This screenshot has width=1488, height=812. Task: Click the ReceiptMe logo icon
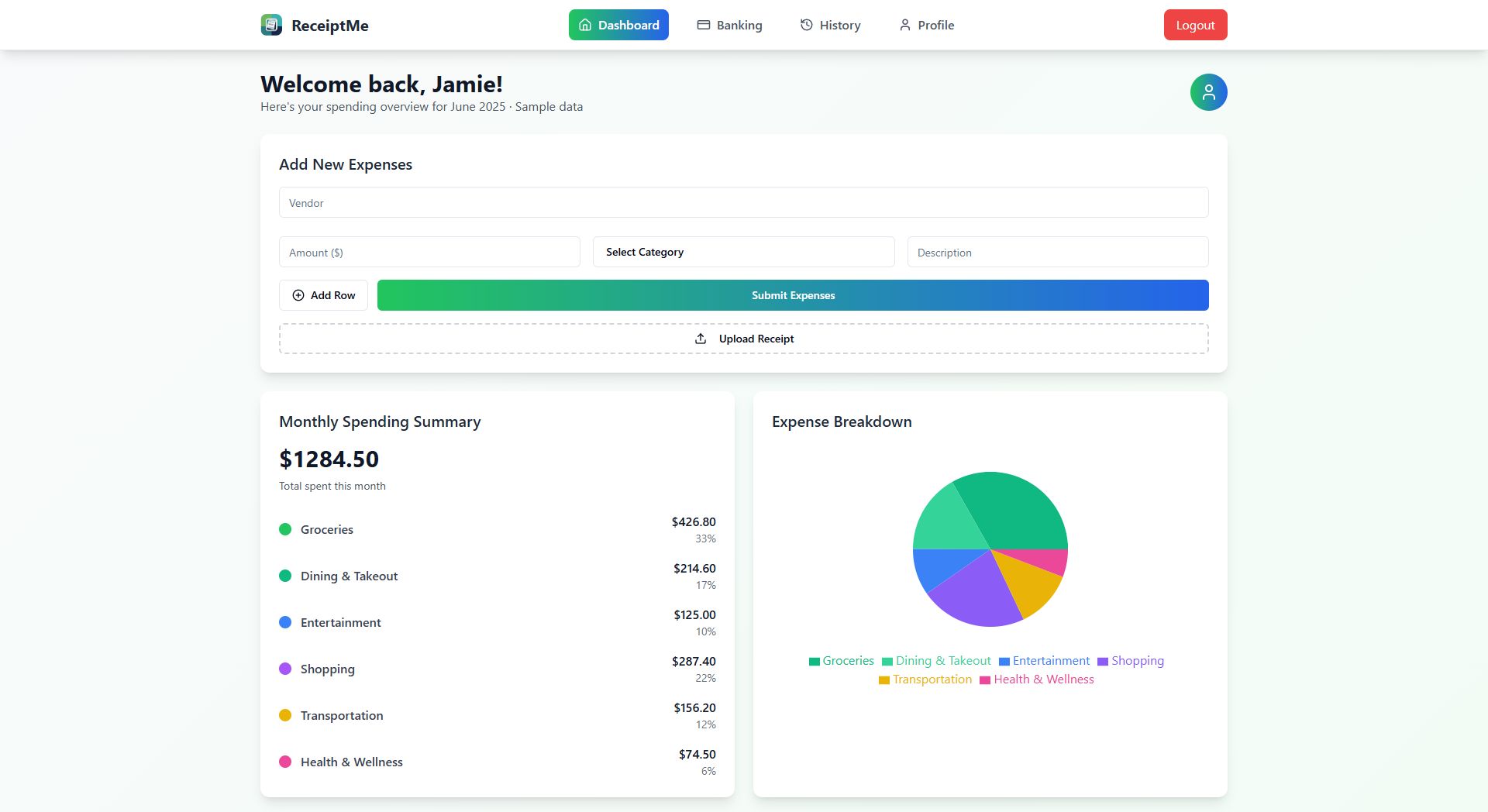[x=271, y=25]
